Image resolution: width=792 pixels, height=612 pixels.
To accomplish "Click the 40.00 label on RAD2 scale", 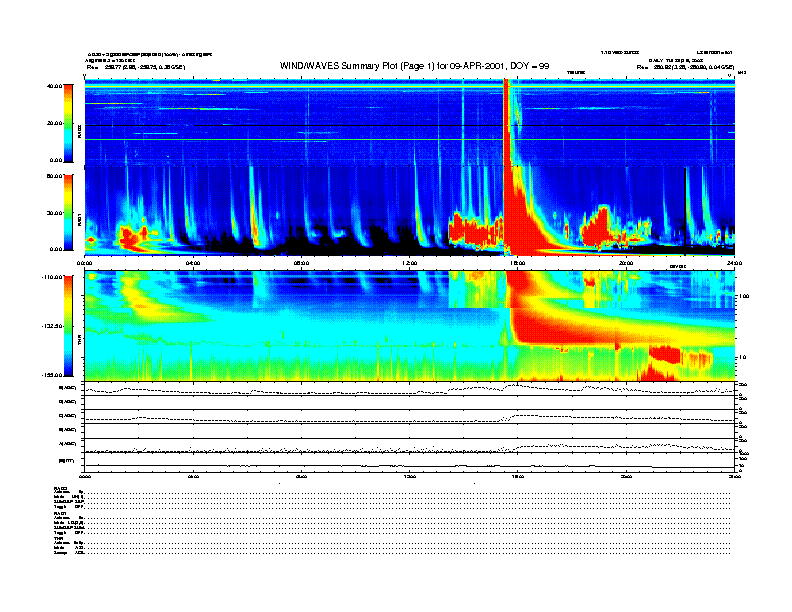I will click(54, 86).
